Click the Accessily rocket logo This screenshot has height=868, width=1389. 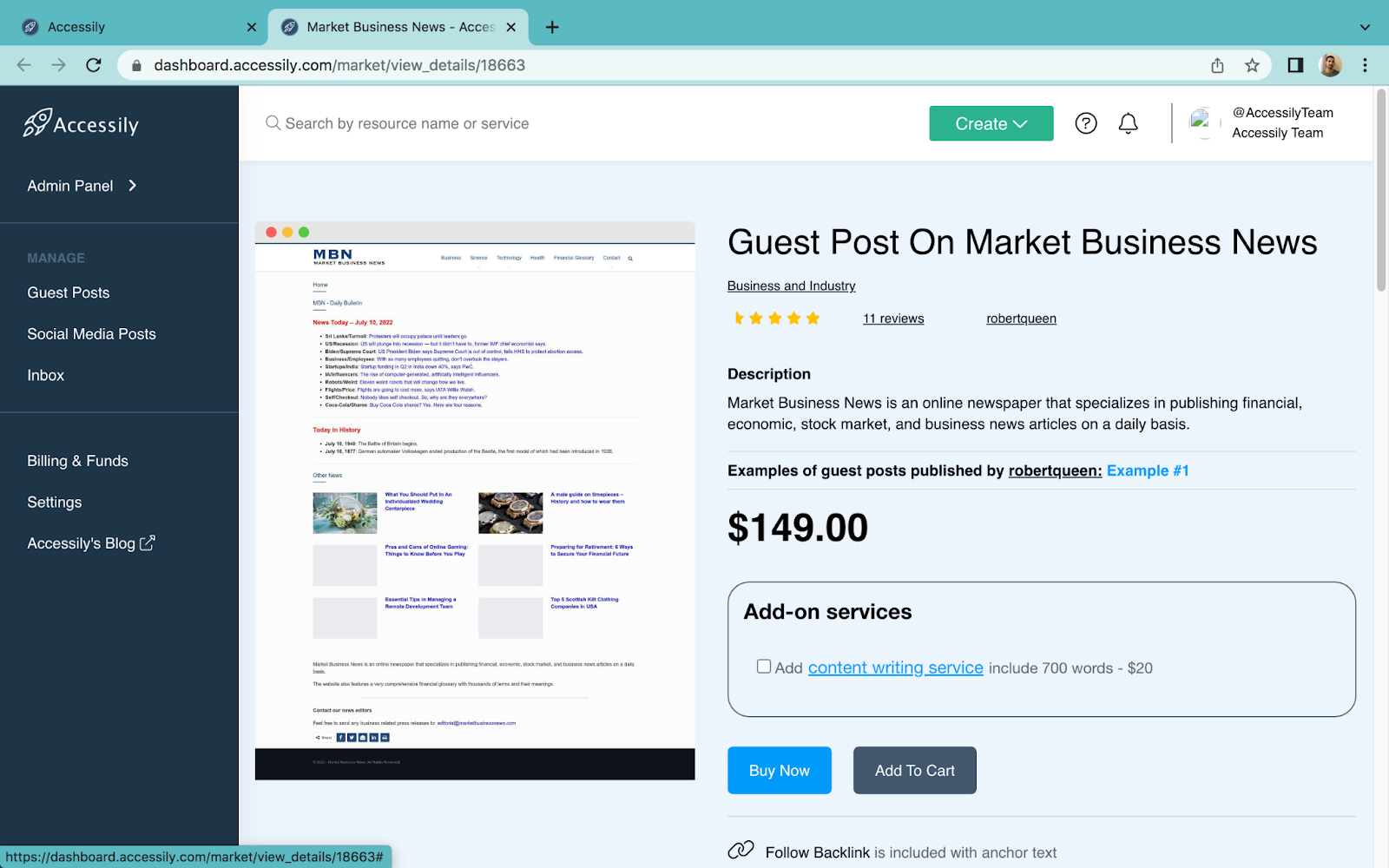coord(81,123)
